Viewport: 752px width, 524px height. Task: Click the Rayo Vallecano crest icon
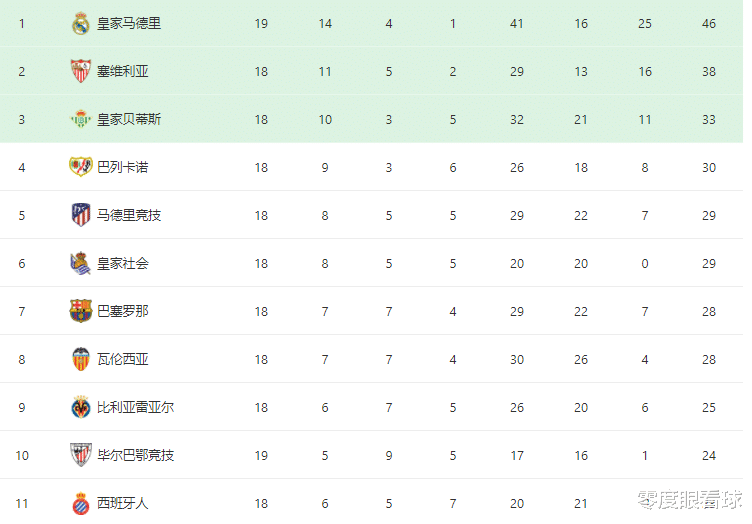point(81,167)
